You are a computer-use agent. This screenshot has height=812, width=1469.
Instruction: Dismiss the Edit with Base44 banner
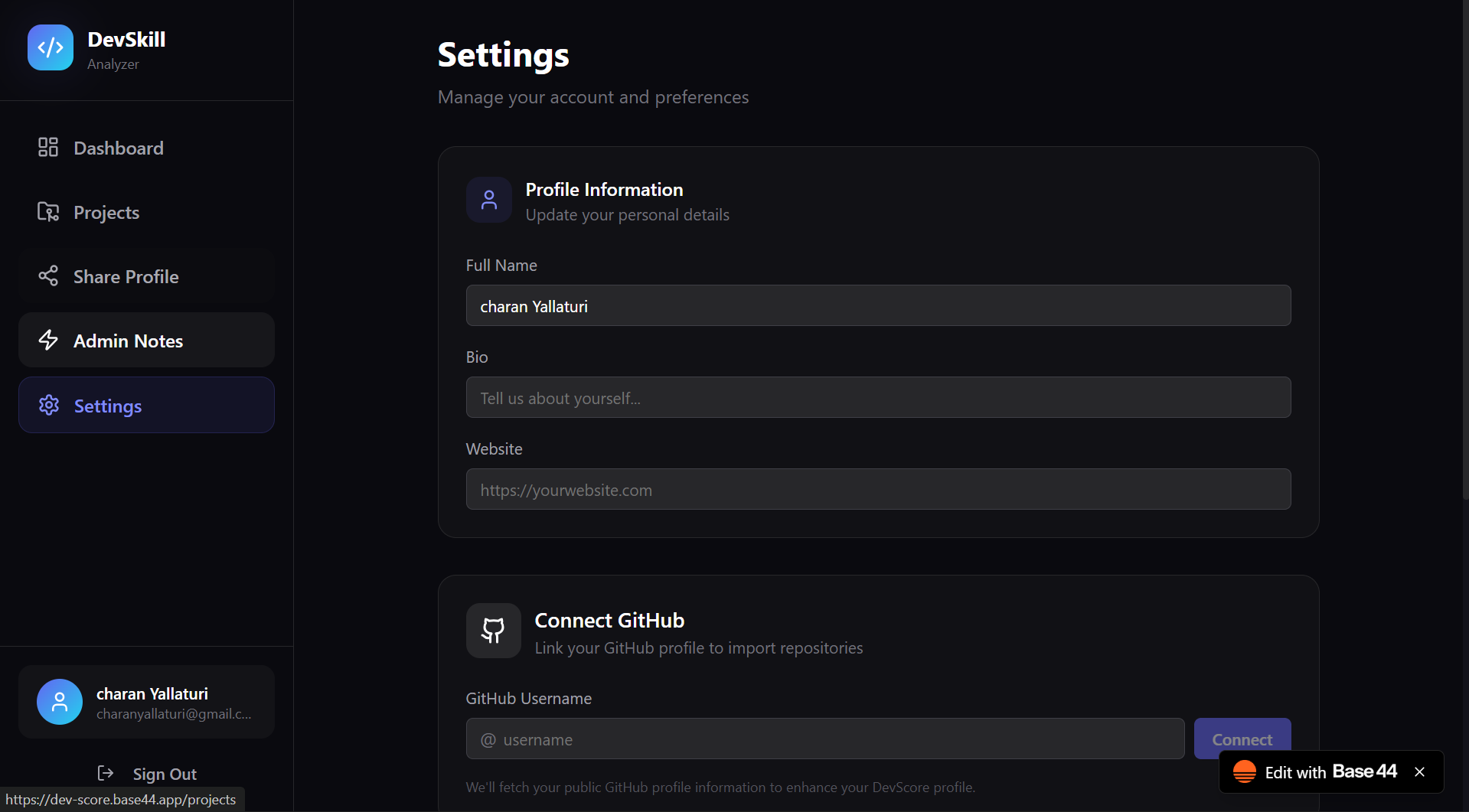(x=1419, y=771)
